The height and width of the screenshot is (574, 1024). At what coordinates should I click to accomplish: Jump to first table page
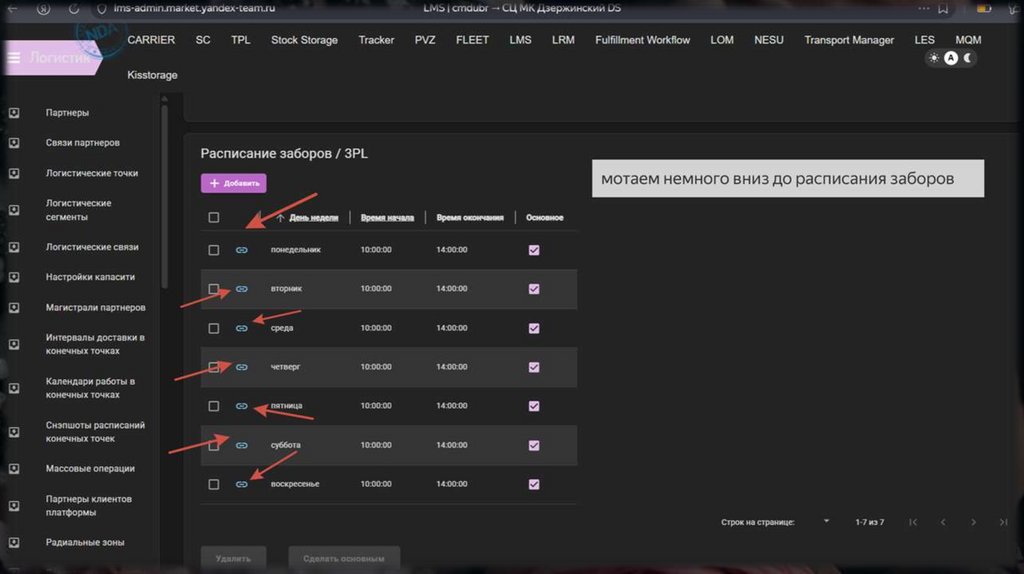coord(913,522)
